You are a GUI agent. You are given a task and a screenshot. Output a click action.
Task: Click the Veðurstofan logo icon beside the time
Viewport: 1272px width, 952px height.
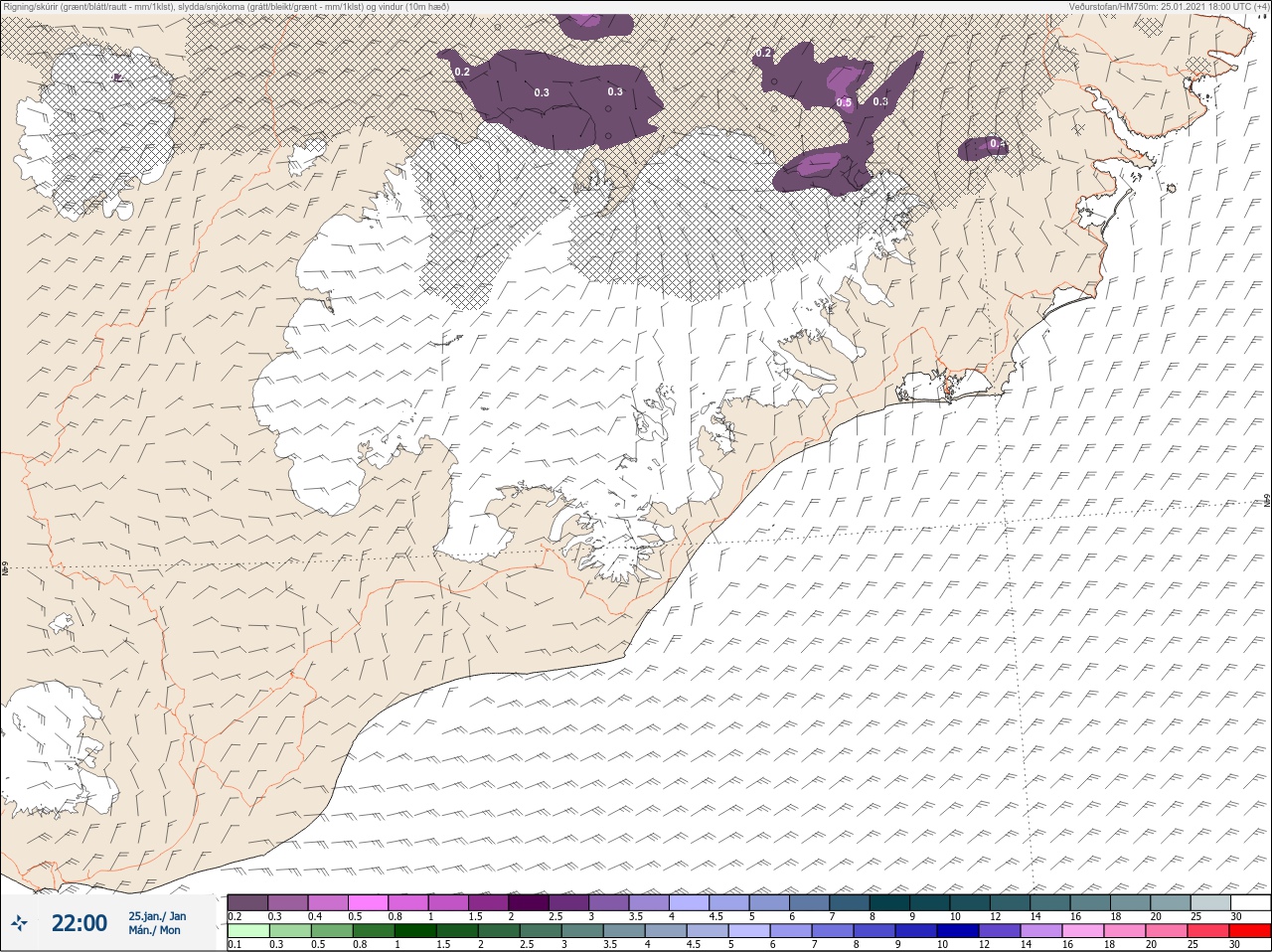coord(19,923)
